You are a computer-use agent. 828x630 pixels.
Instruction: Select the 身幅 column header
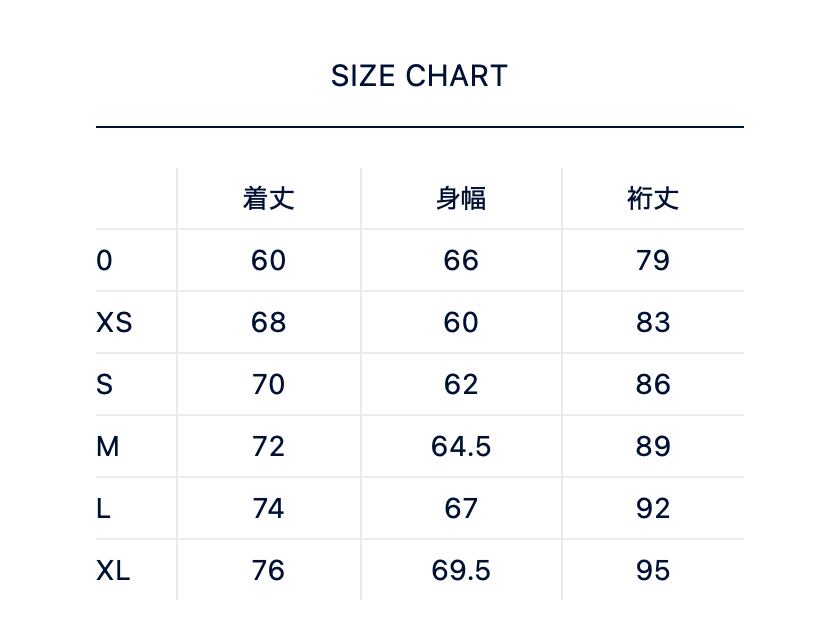[x=461, y=198]
